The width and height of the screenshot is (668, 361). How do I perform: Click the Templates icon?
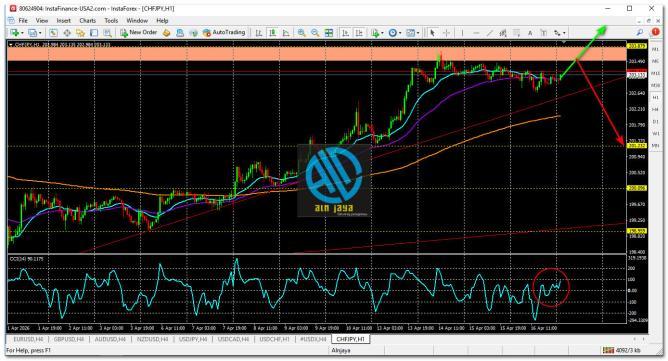click(410, 33)
